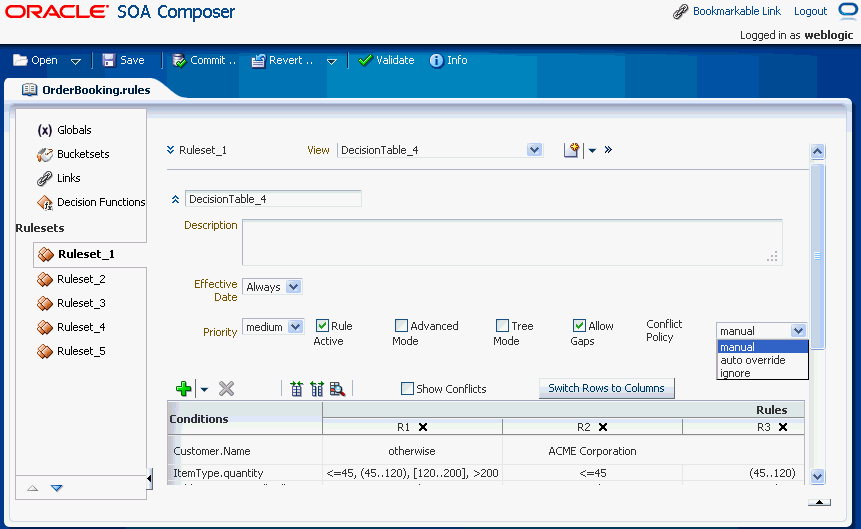Show dictionary Info
This screenshot has width=861, height=529.
[449, 60]
